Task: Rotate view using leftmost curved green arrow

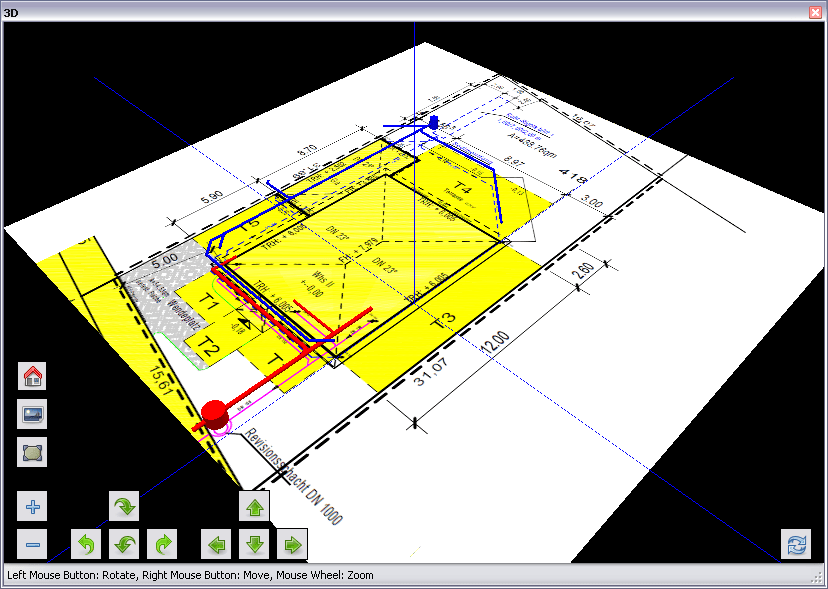Action: (86, 545)
